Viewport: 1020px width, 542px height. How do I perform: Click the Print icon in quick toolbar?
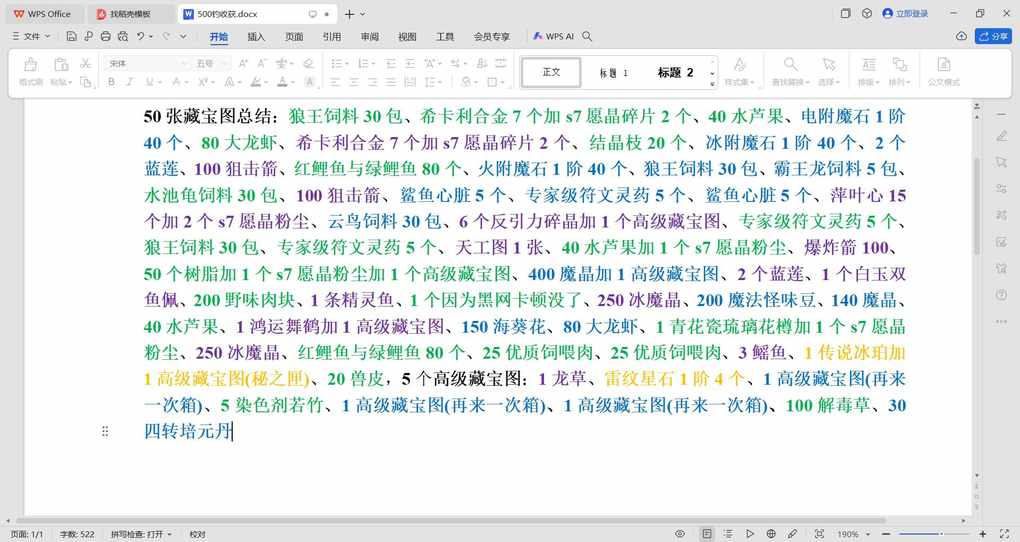[x=105, y=36]
